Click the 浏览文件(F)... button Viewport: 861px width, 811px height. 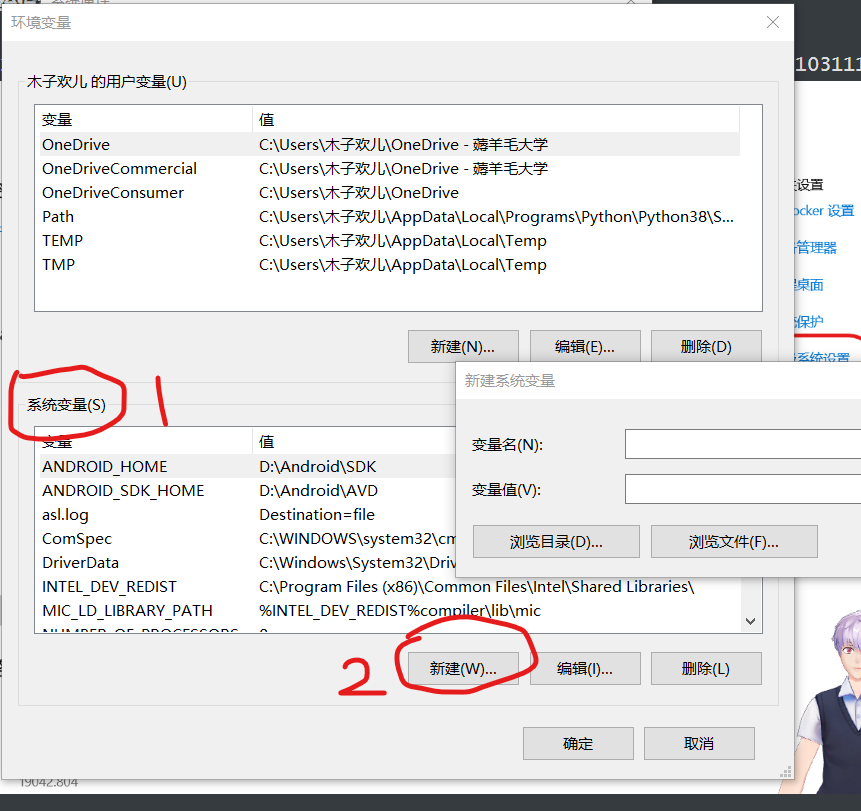pyautogui.click(x=734, y=542)
